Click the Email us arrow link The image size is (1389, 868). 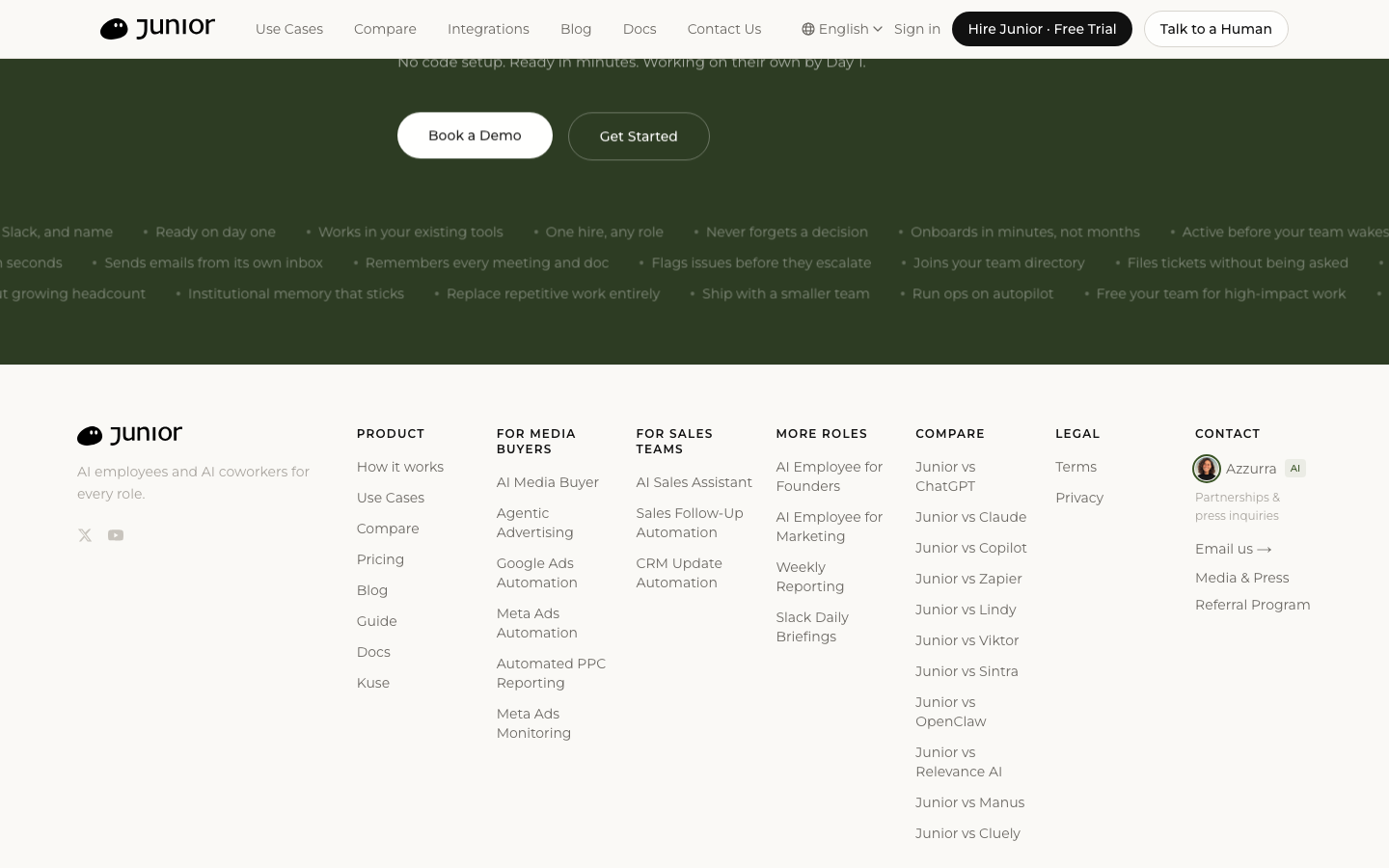coord(1234,549)
